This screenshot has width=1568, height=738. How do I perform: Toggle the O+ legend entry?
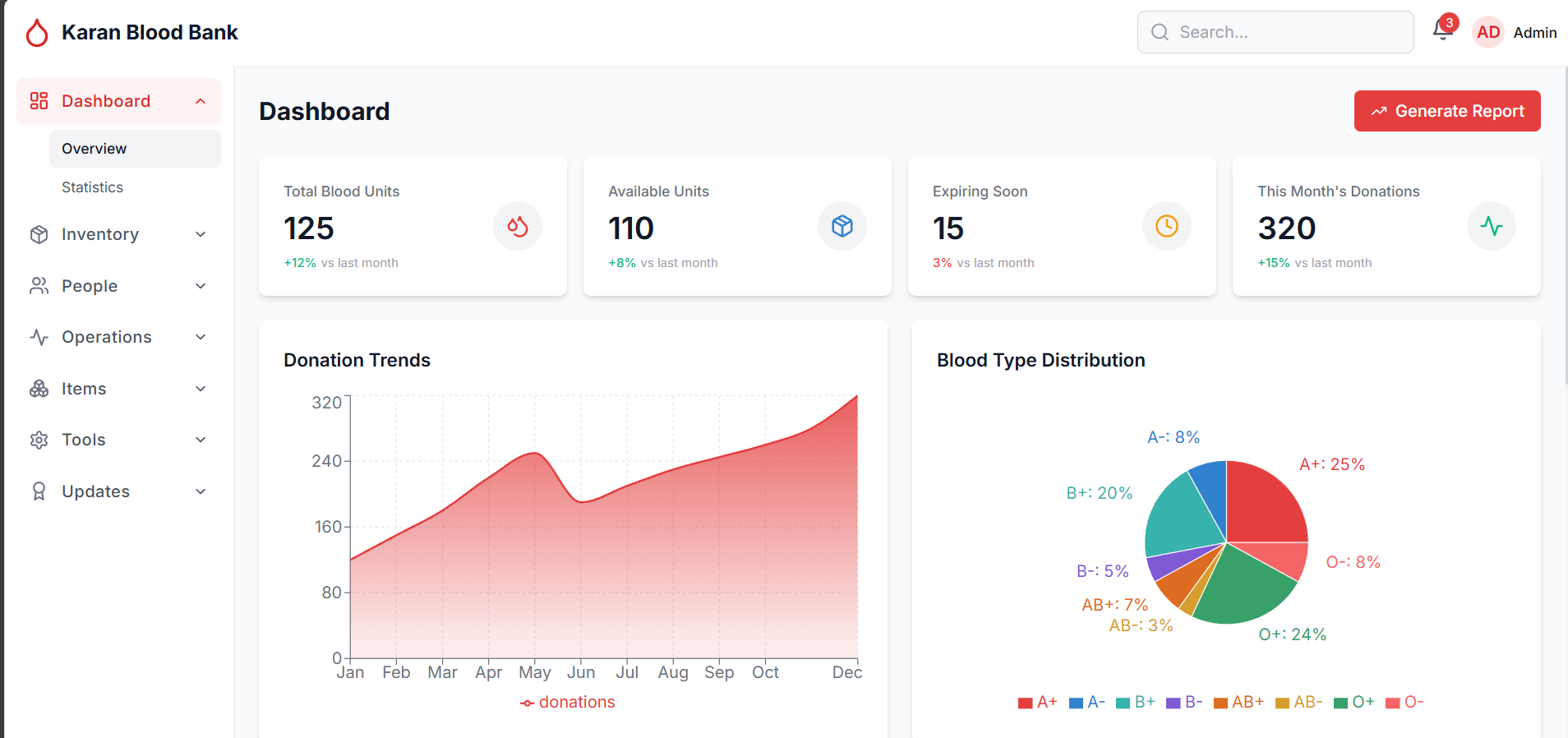pyautogui.click(x=1354, y=702)
